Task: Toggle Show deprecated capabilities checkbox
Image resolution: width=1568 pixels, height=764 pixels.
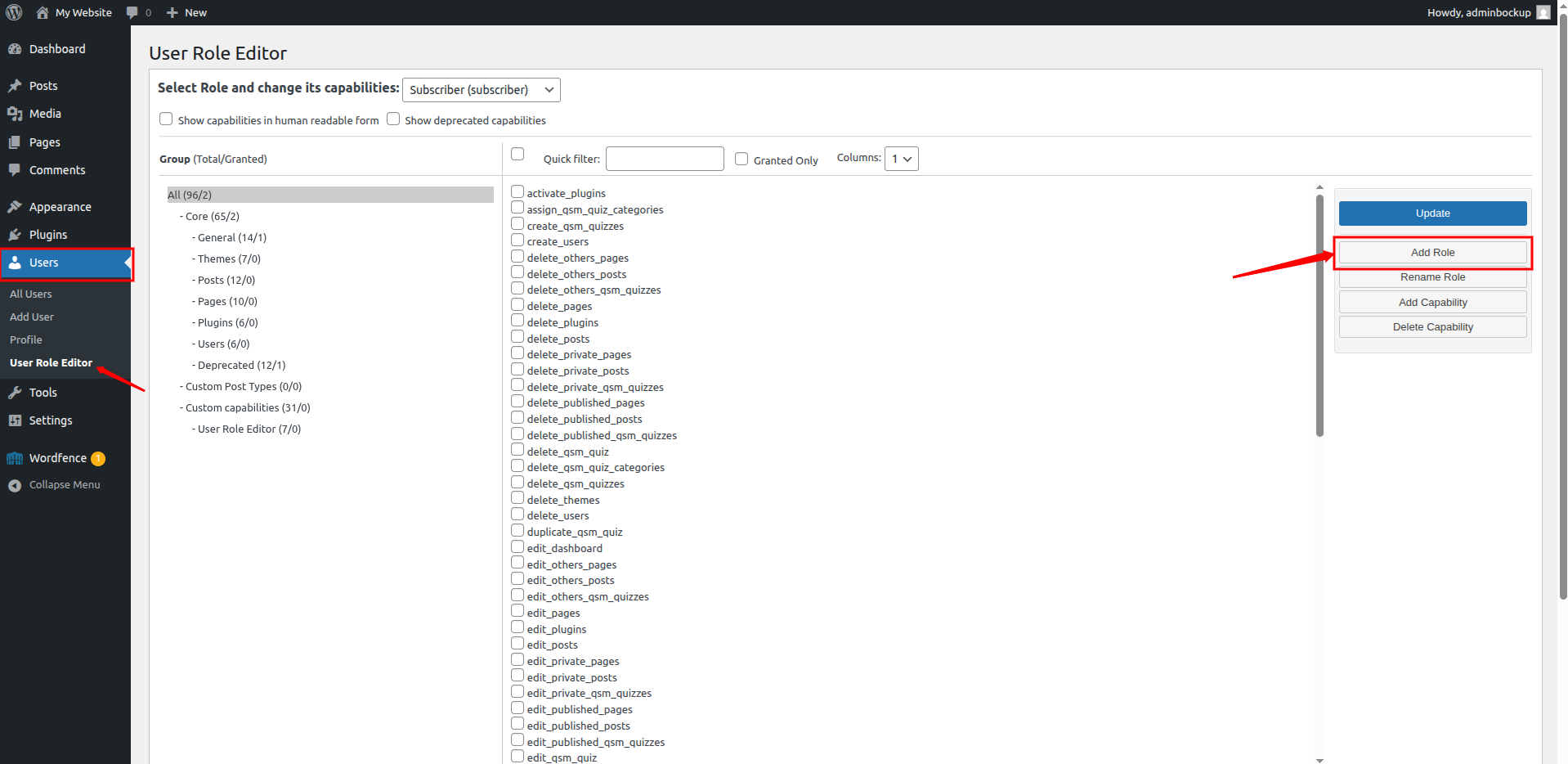Action: tap(393, 119)
